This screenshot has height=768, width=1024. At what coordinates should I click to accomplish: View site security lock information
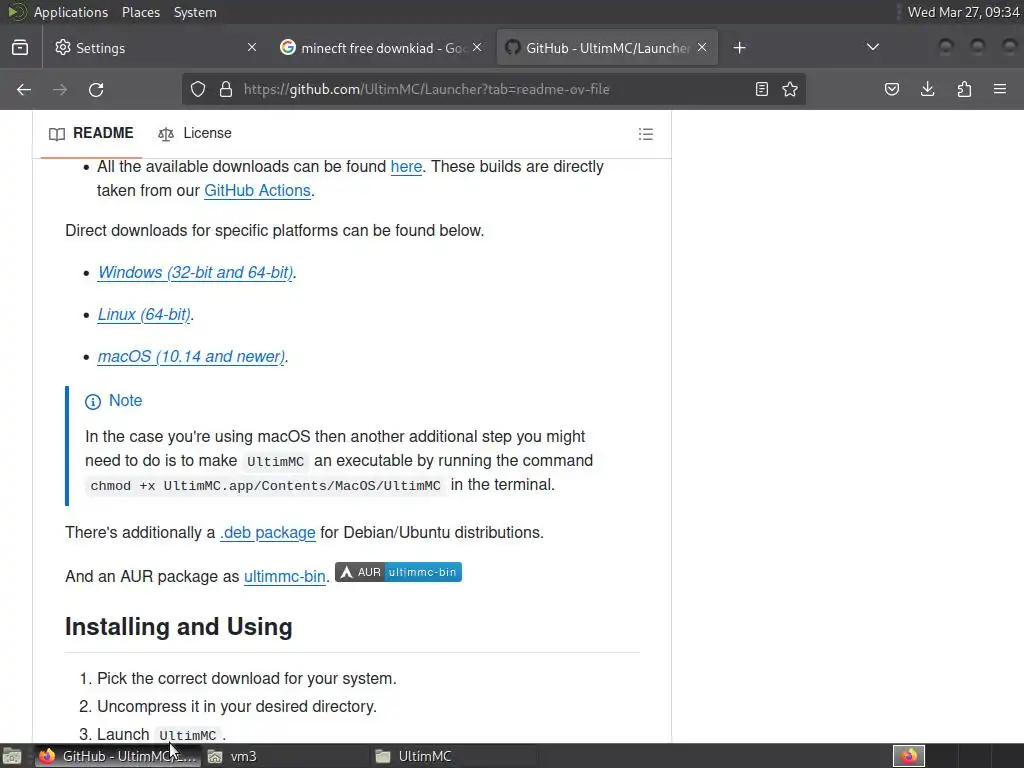226,89
